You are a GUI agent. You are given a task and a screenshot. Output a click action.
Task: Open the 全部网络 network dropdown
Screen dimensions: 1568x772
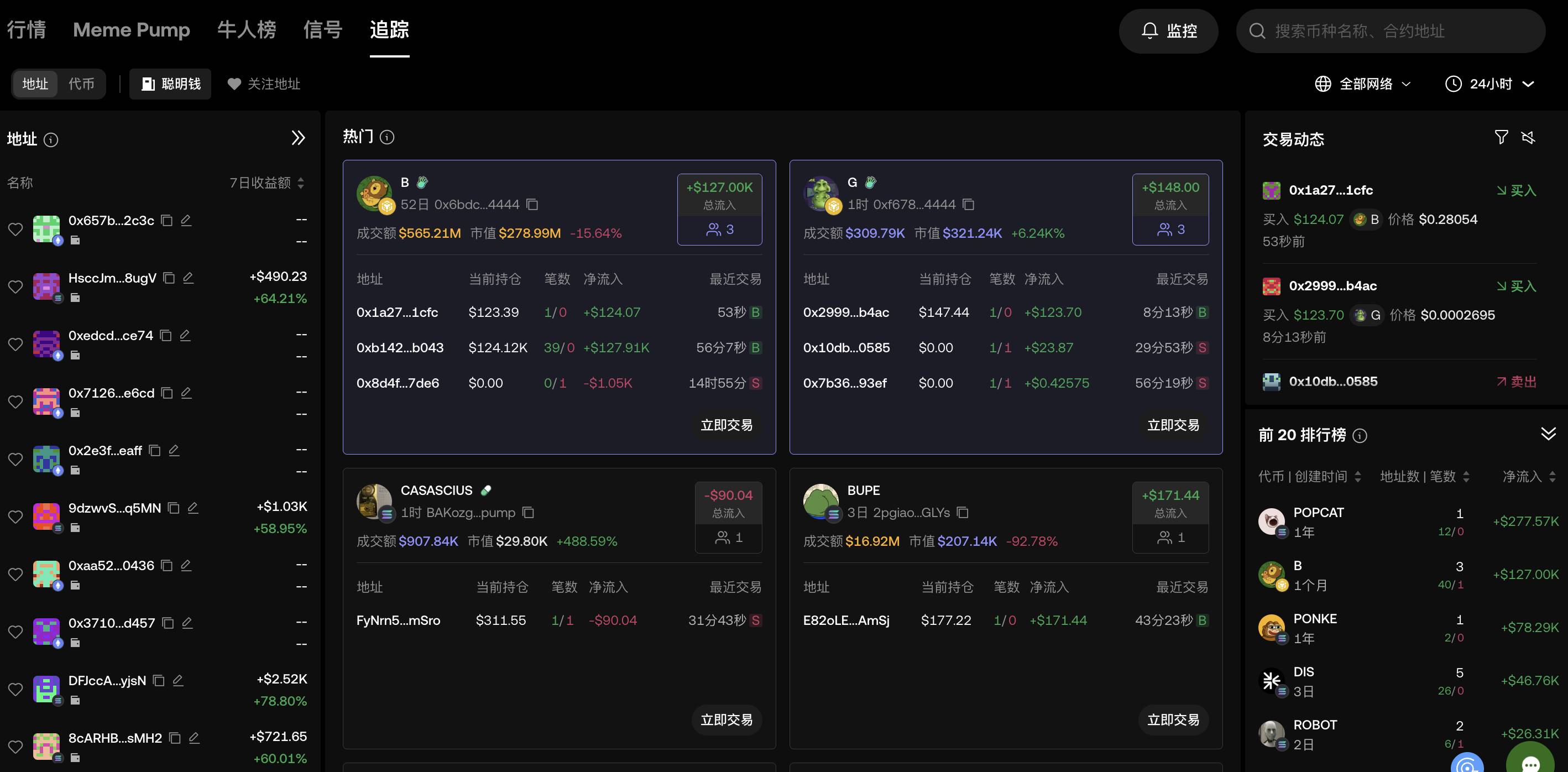[x=1363, y=84]
